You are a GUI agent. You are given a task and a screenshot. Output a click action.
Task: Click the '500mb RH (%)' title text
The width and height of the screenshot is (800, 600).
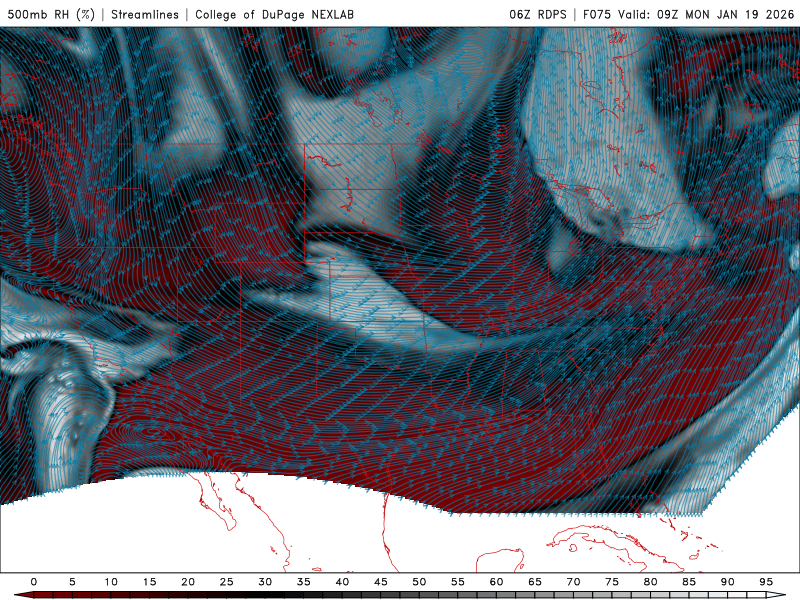(x=51, y=14)
